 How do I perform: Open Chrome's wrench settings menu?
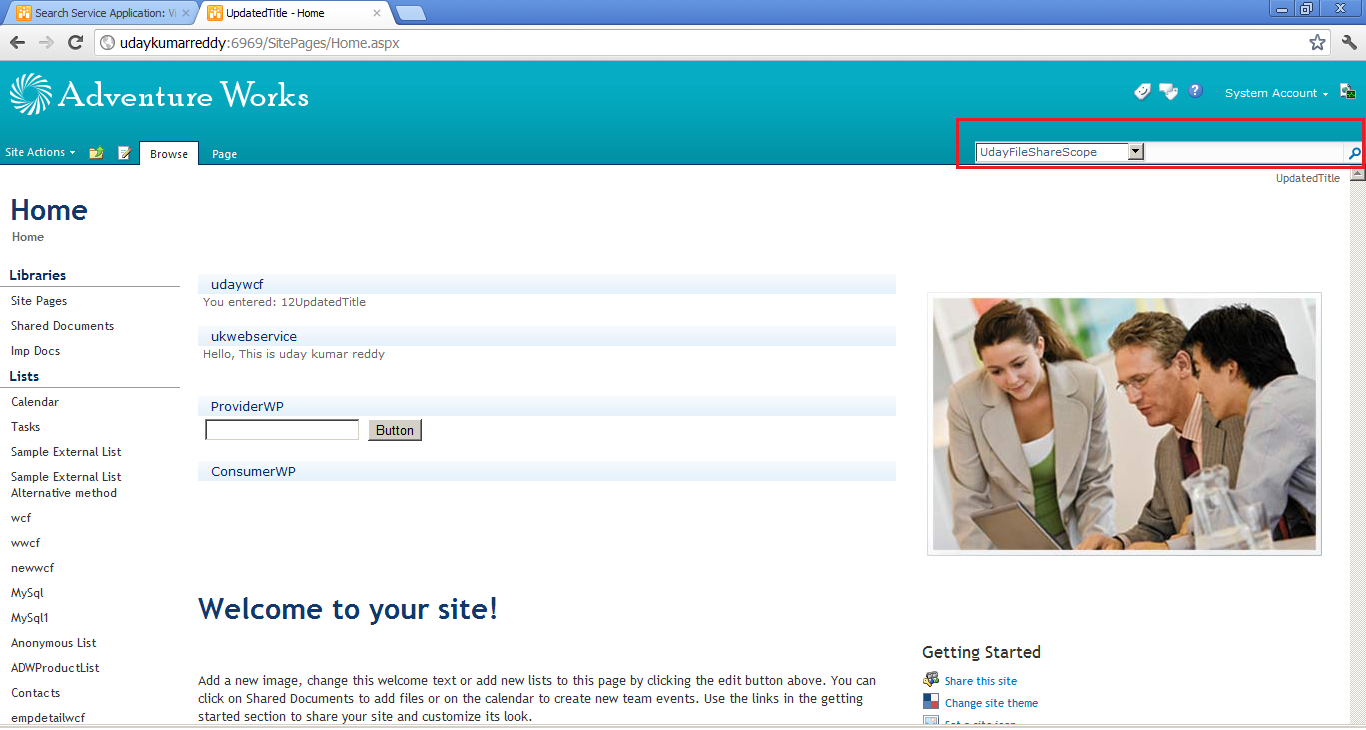point(1349,42)
